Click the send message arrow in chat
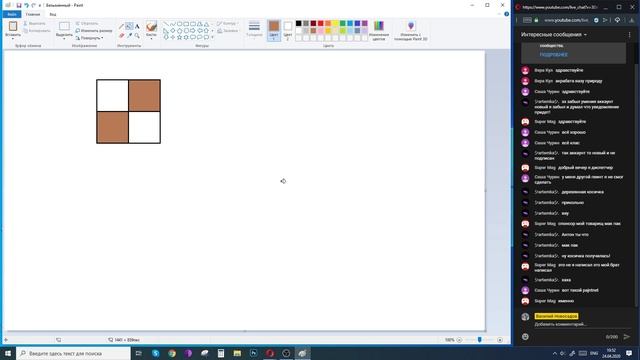640x360 pixels. [x=627, y=337]
